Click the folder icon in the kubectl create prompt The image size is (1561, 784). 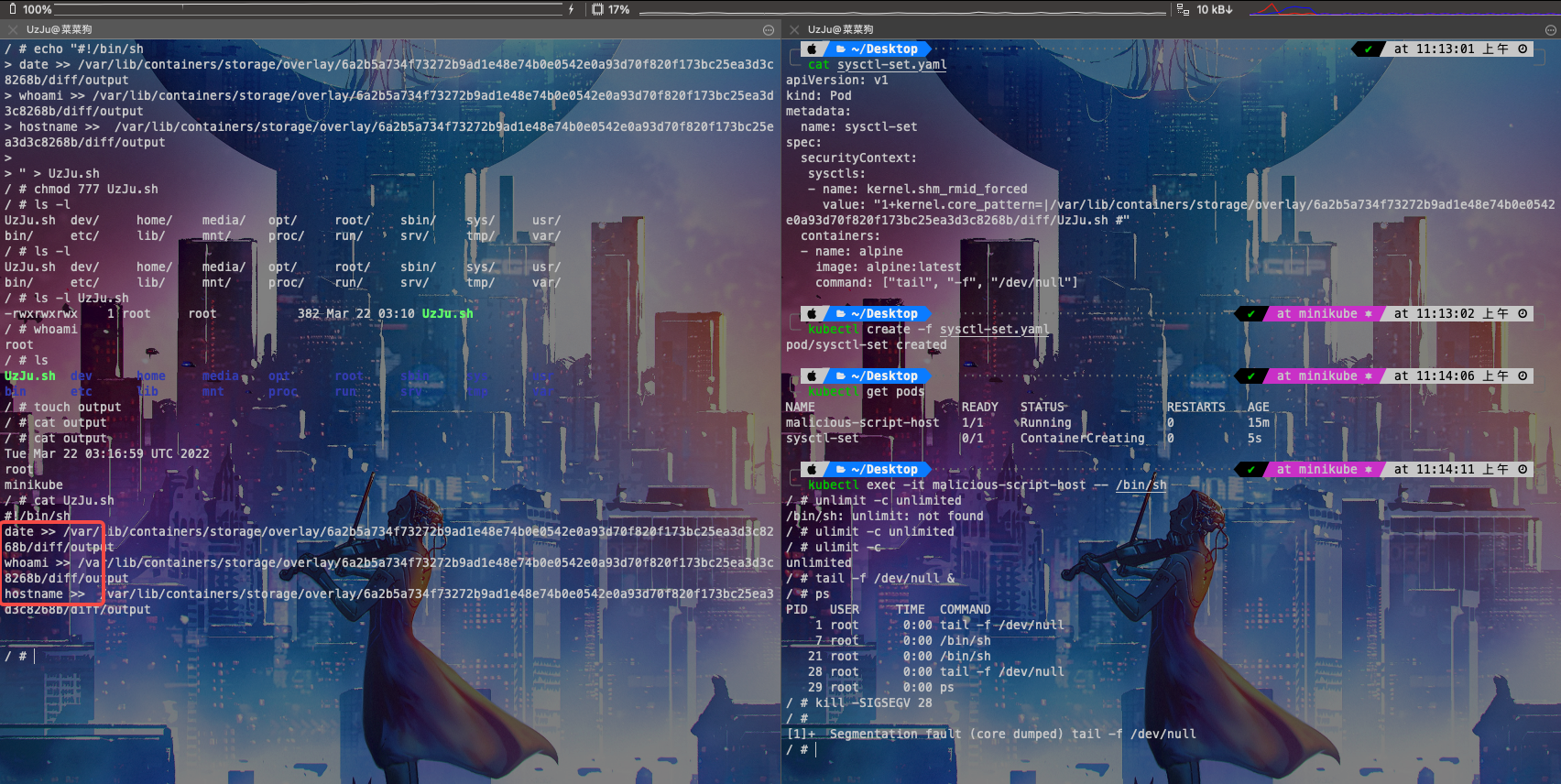click(841, 313)
